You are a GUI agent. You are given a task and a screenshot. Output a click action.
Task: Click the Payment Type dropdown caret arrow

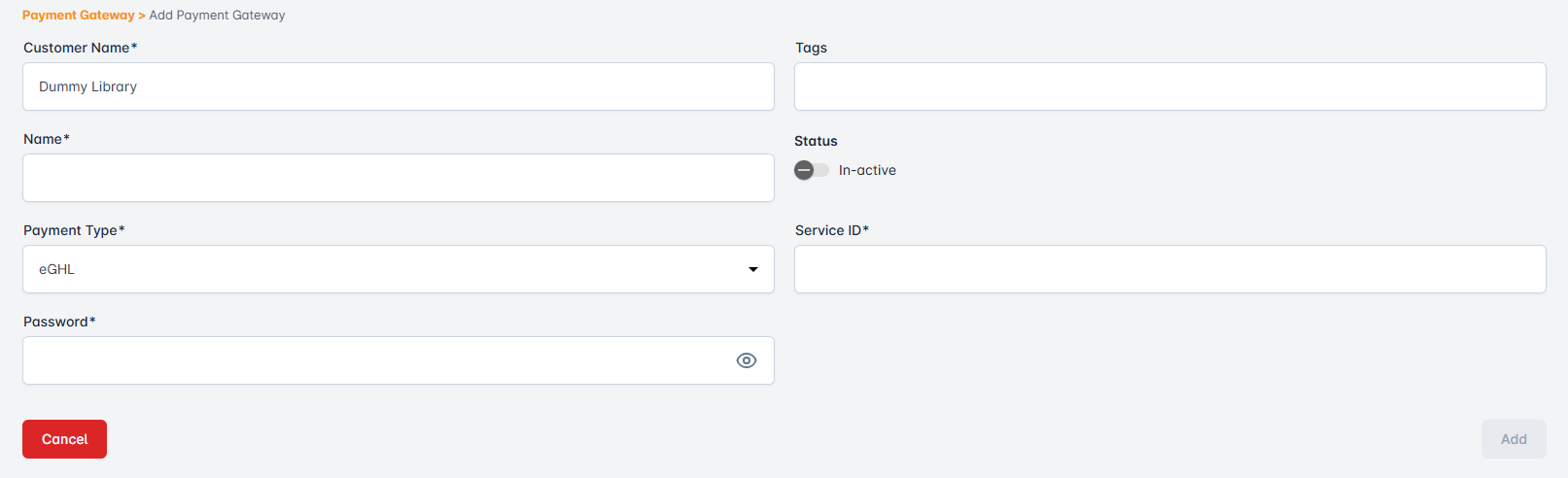tap(752, 269)
